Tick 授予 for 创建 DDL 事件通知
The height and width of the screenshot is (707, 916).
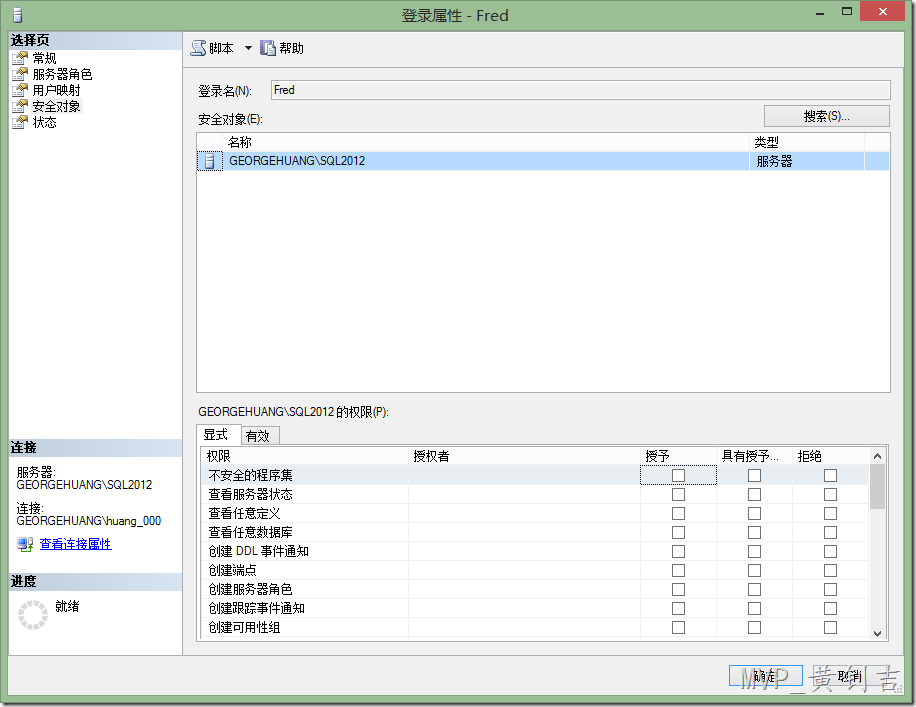[x=678, y=552]
